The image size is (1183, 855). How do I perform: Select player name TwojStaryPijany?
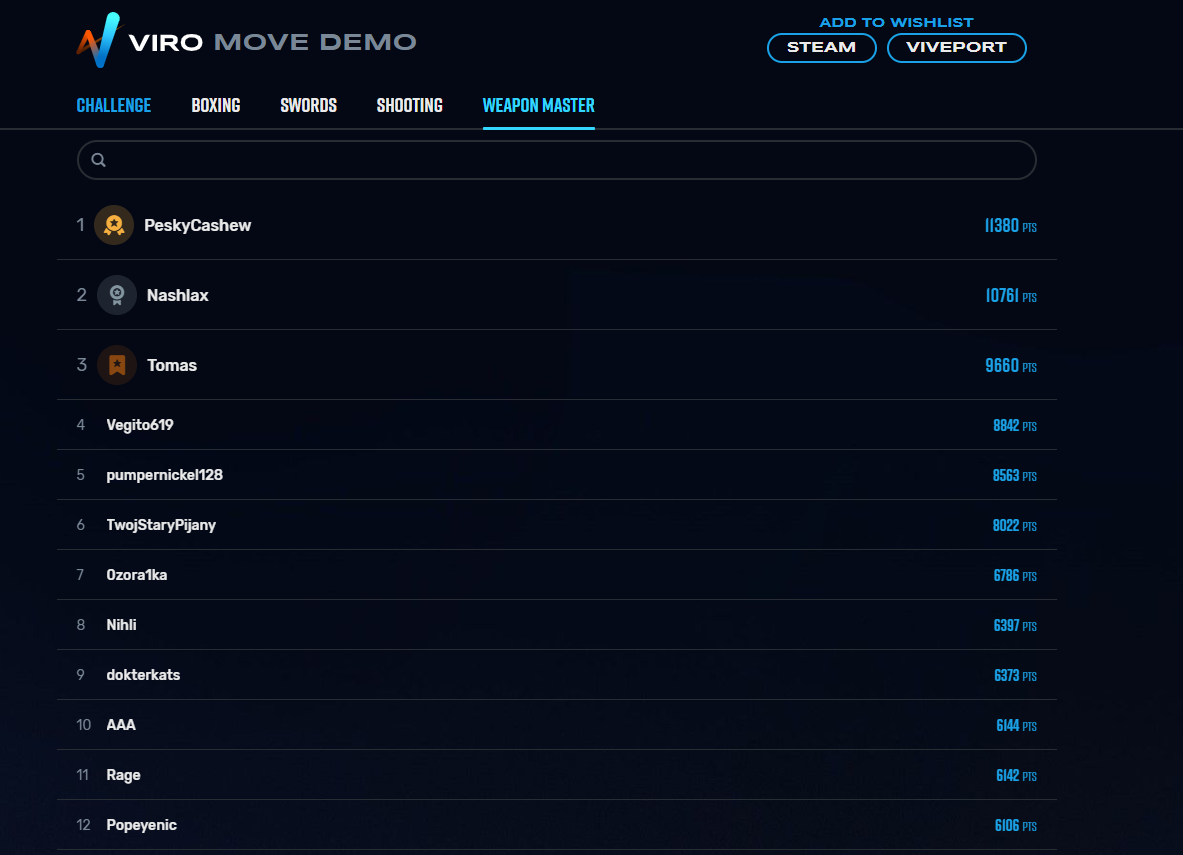pos(161,525)
